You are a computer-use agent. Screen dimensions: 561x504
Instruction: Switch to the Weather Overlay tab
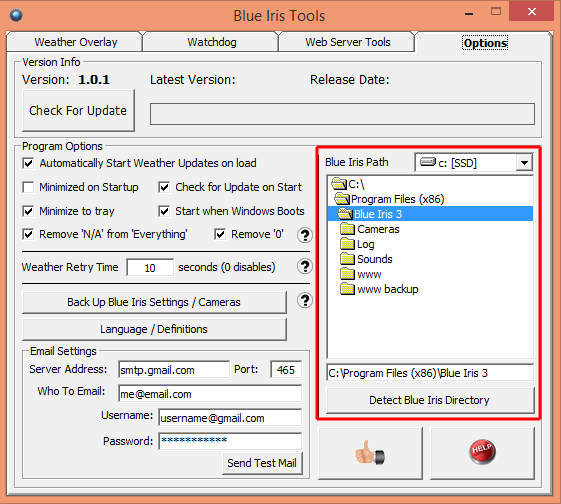pos(75,42)
